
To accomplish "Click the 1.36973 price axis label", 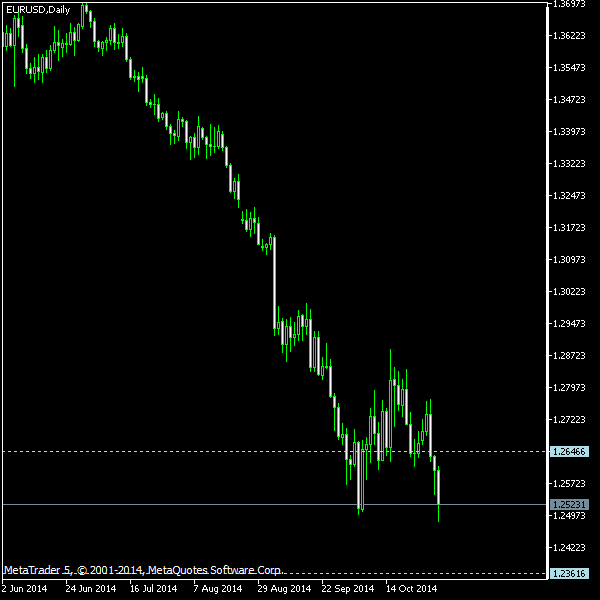I will click(569, 4).
